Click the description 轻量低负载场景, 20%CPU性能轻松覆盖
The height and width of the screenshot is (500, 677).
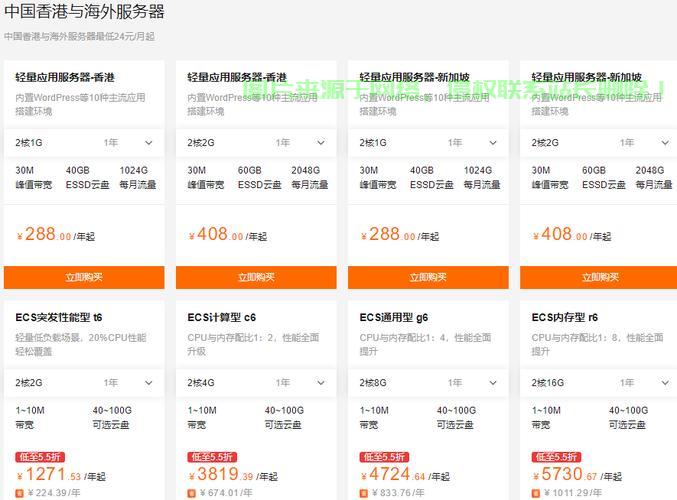tap(81, 345)
